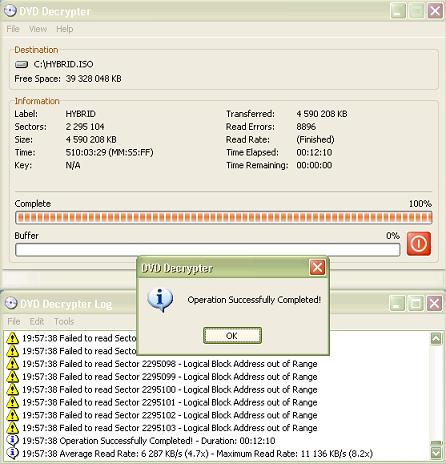
Task: Click the DVD Decrypter disc icon in title bar
Action: [x=10, y=11]
